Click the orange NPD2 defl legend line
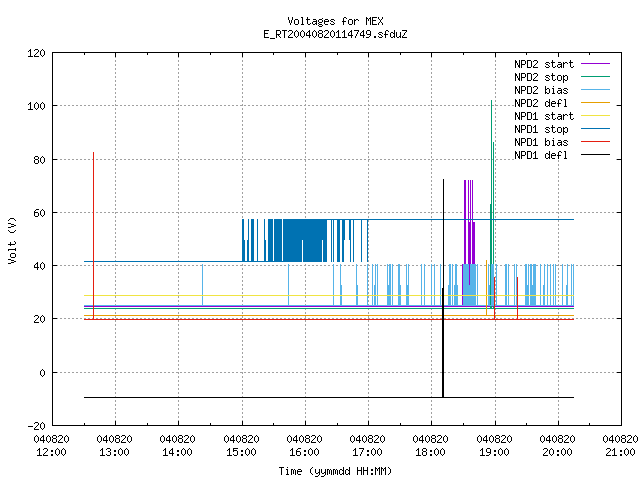 [595, 102]
